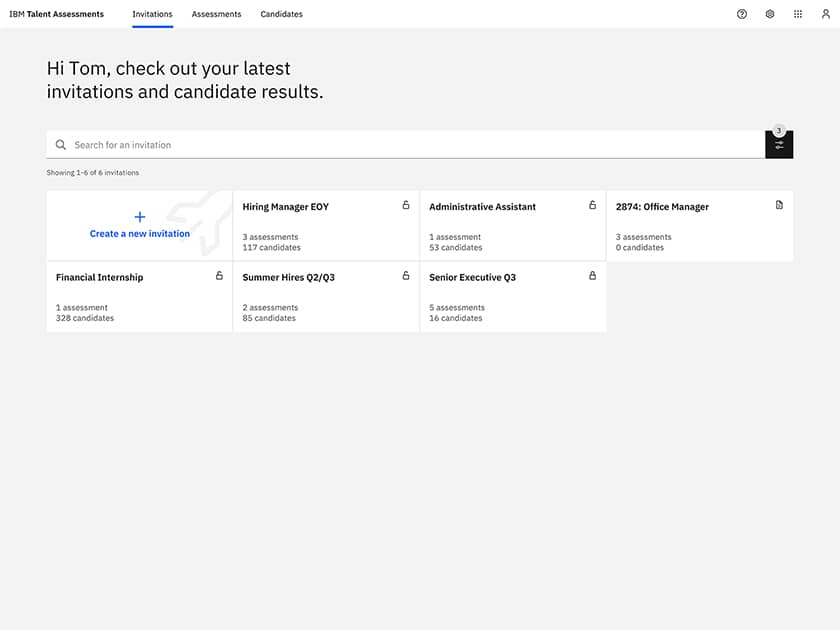This screenshot has height=630, width=840.
Task: Click the IBM Talent Assessments logo
Action: coord(56,14)
